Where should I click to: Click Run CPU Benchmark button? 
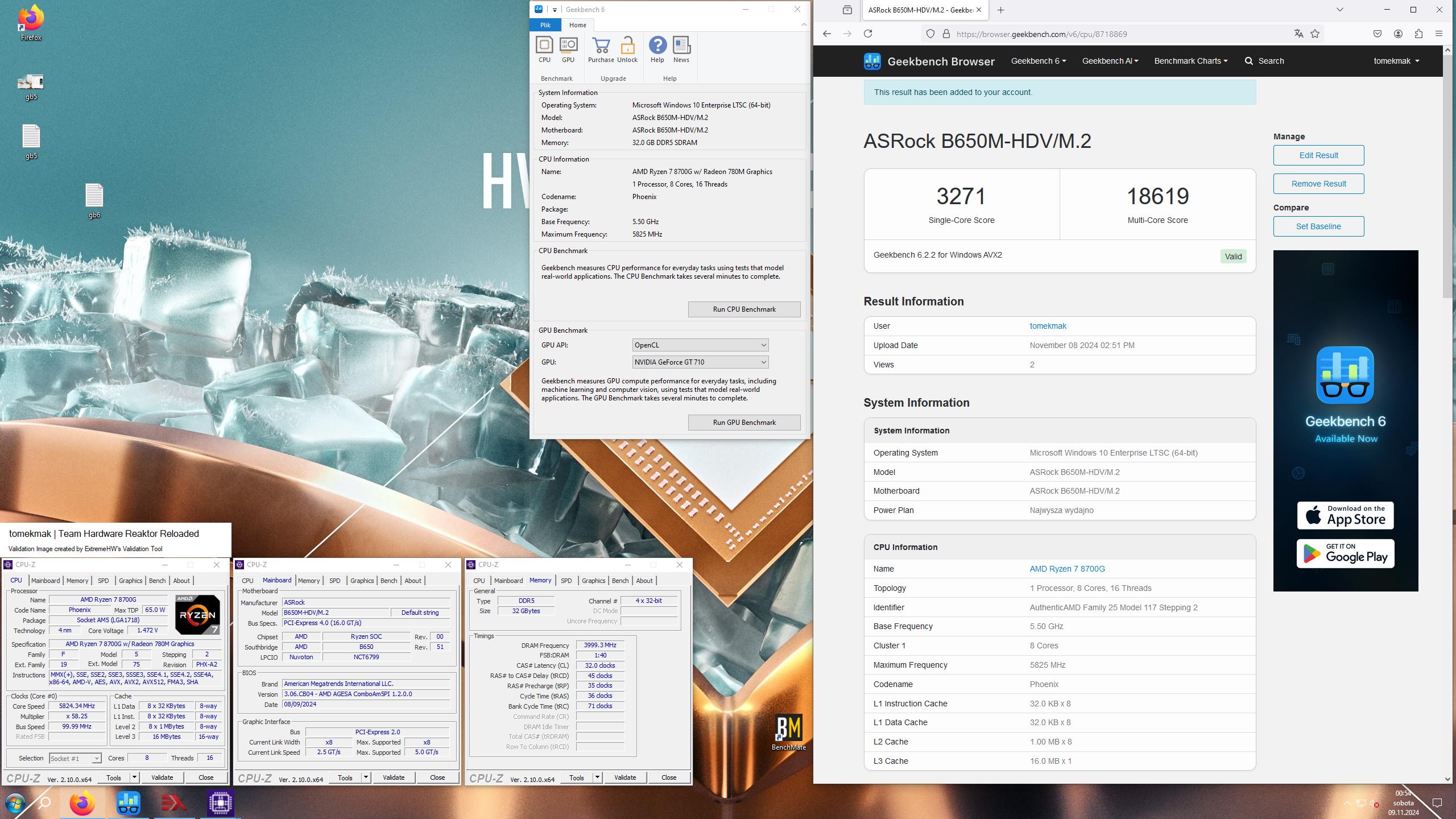point(744,309)
